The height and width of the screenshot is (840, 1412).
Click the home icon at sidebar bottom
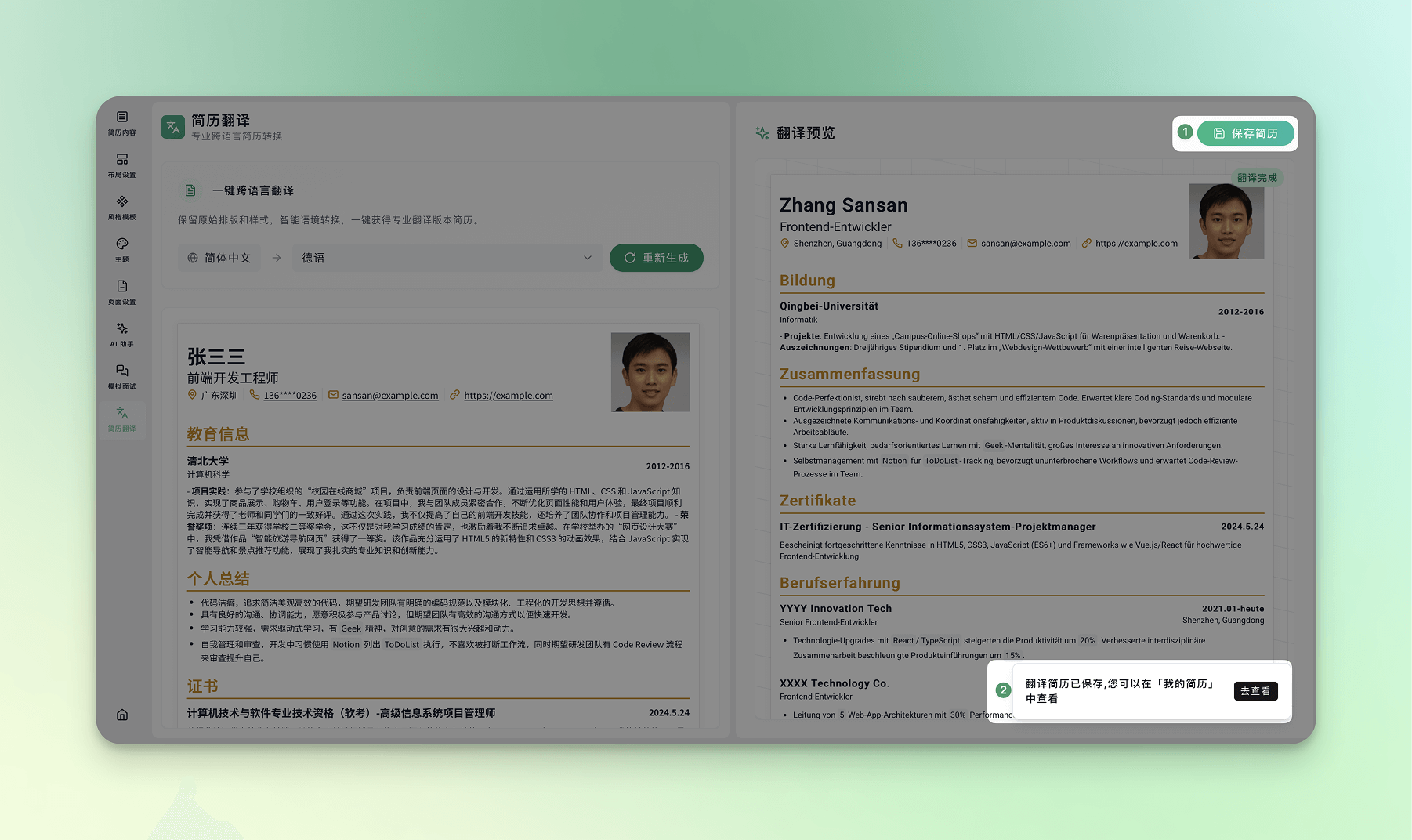pos(122,715)
